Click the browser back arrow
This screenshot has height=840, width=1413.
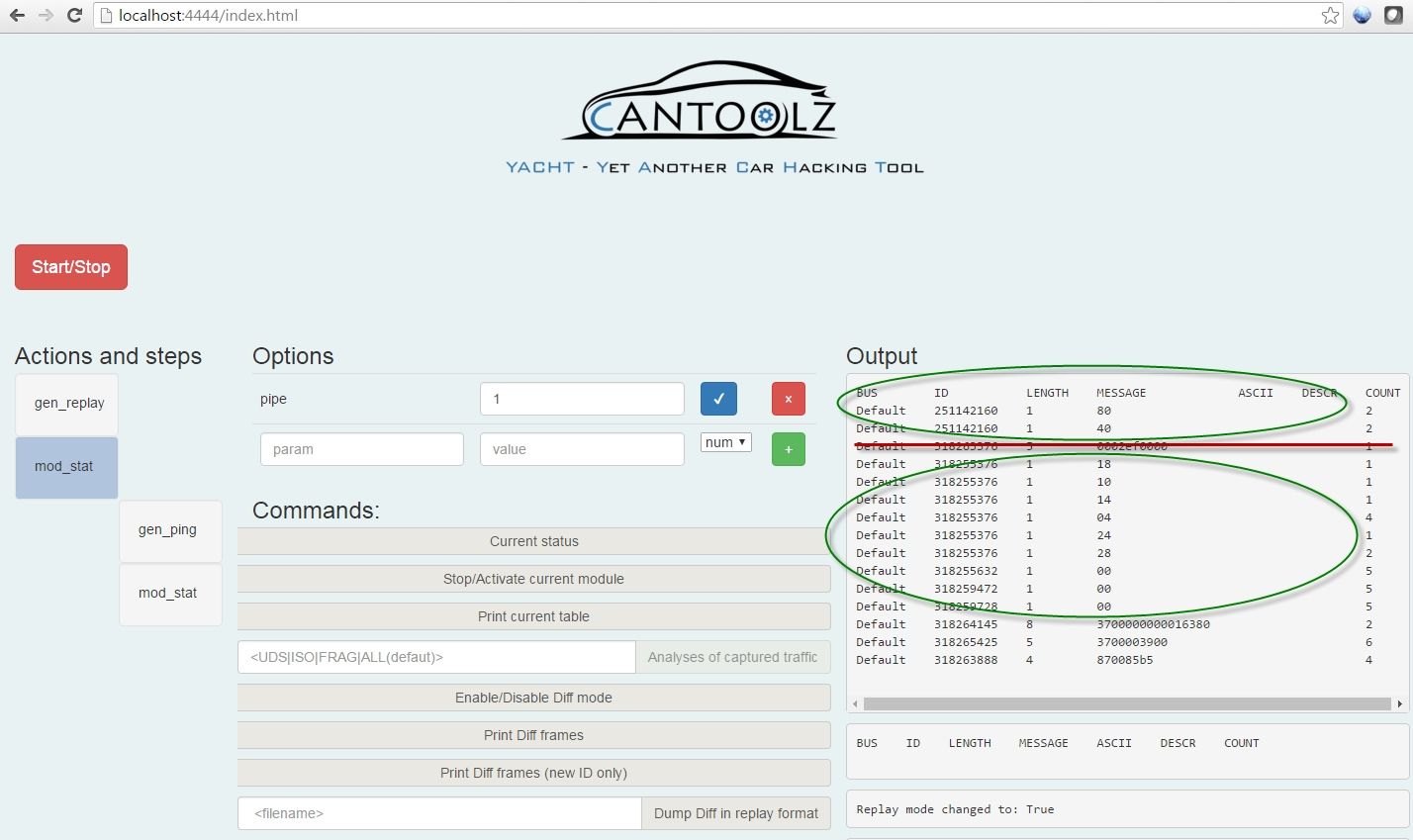coord(17,15)
